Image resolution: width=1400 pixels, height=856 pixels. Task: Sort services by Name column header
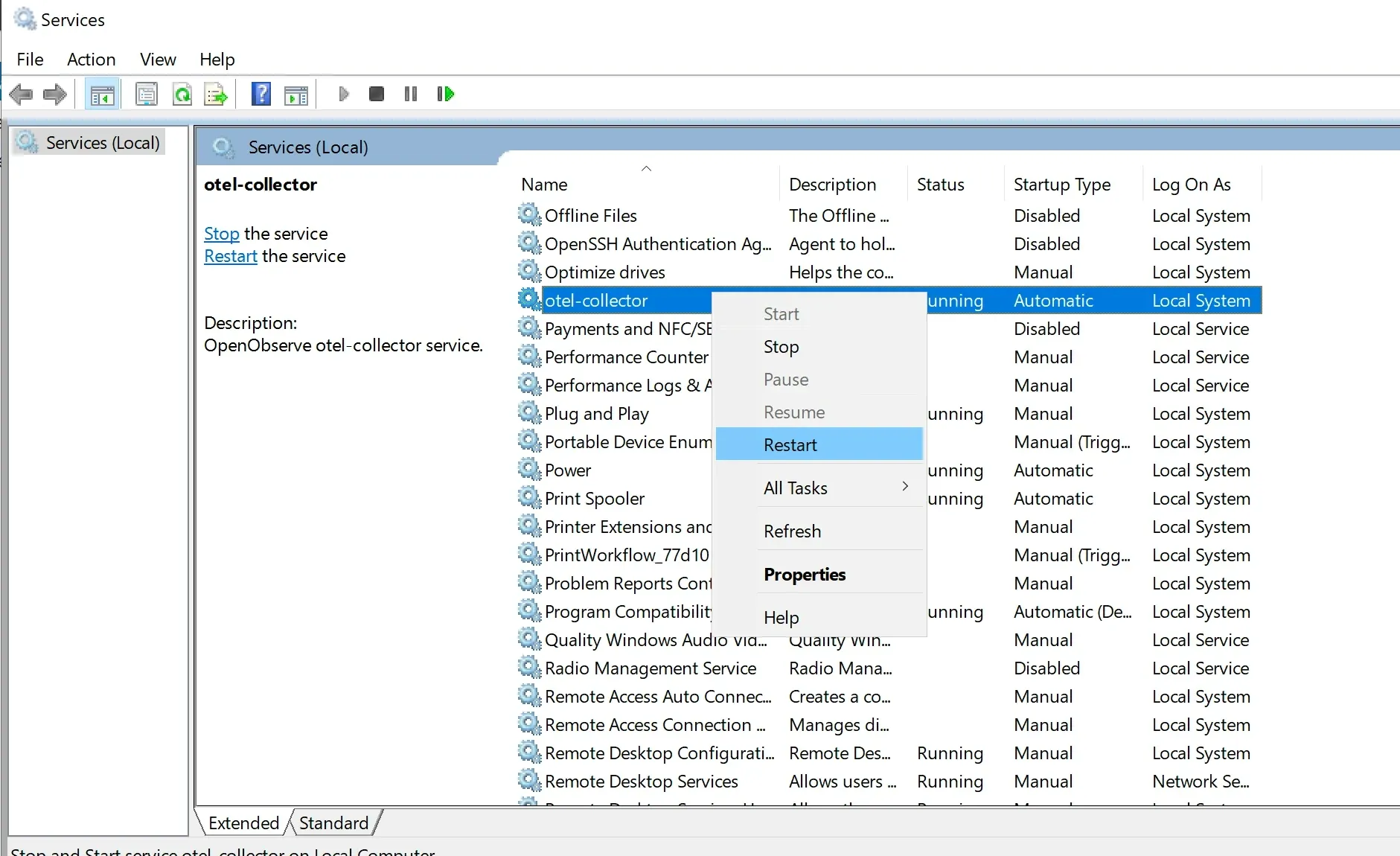click(544, 185)
